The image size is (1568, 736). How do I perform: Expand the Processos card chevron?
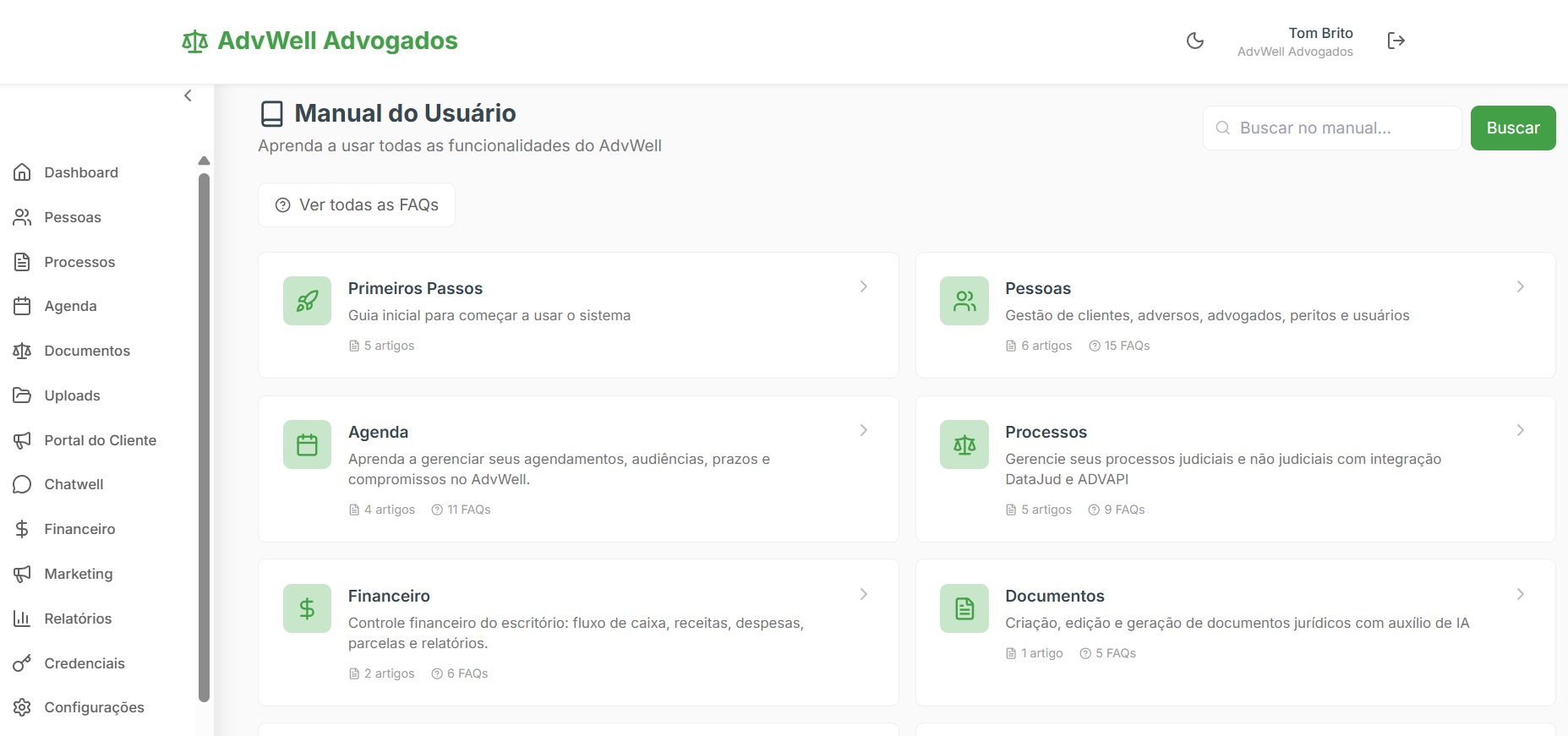[1521, 430]
